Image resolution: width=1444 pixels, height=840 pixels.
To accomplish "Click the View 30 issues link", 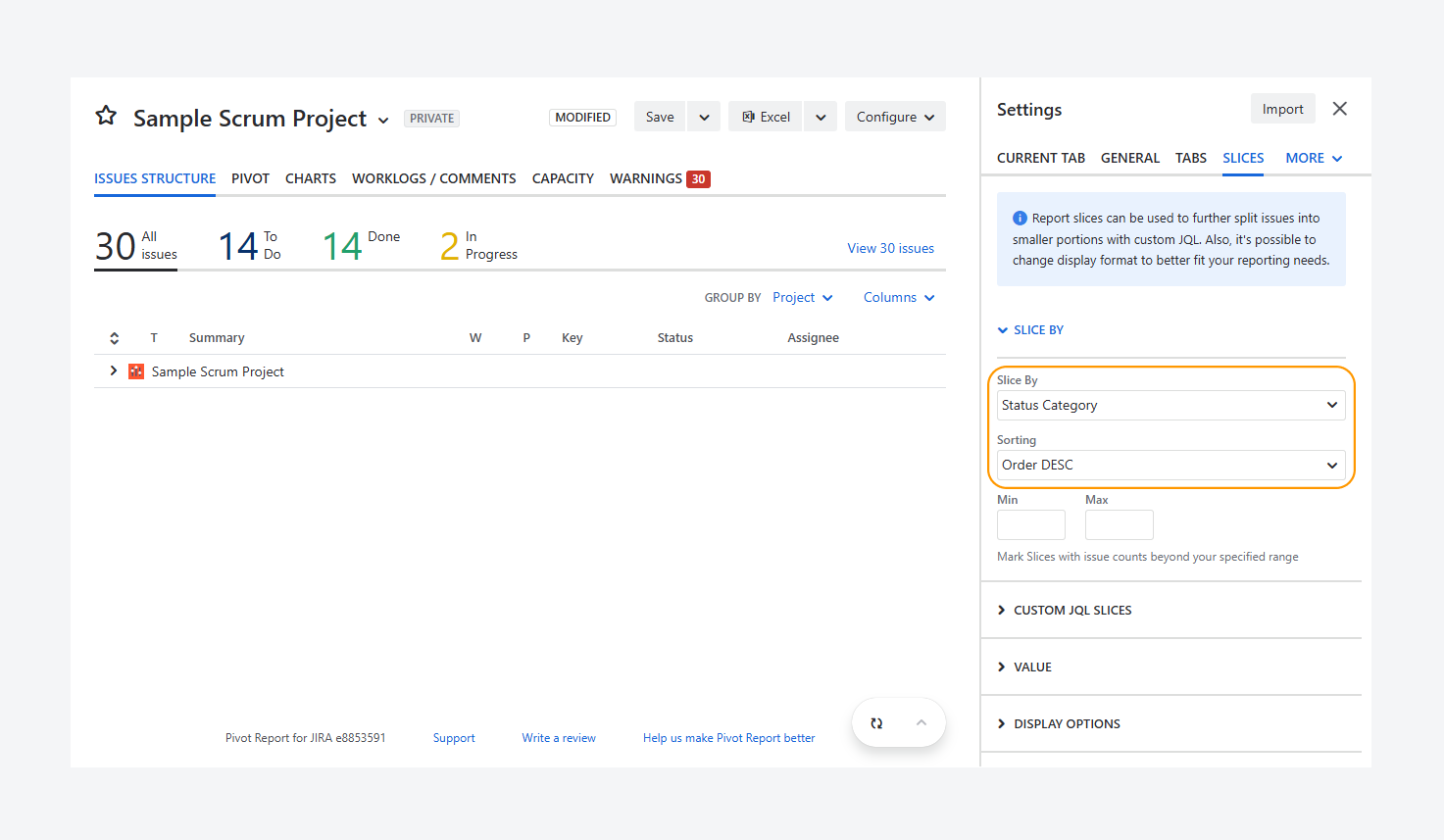I will [891, 248].
